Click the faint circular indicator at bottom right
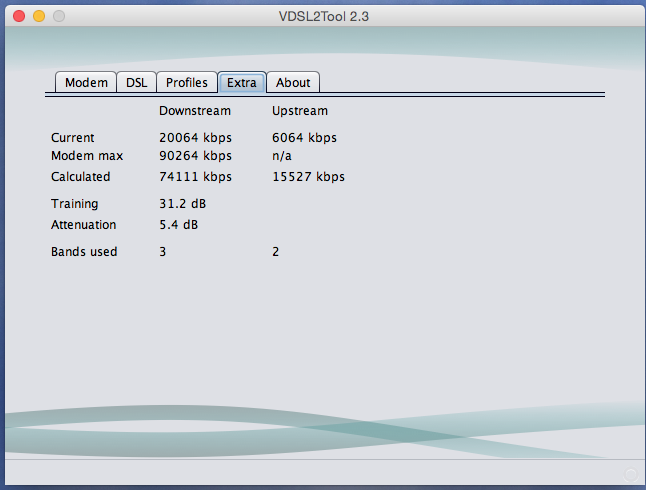 point(631,475)
